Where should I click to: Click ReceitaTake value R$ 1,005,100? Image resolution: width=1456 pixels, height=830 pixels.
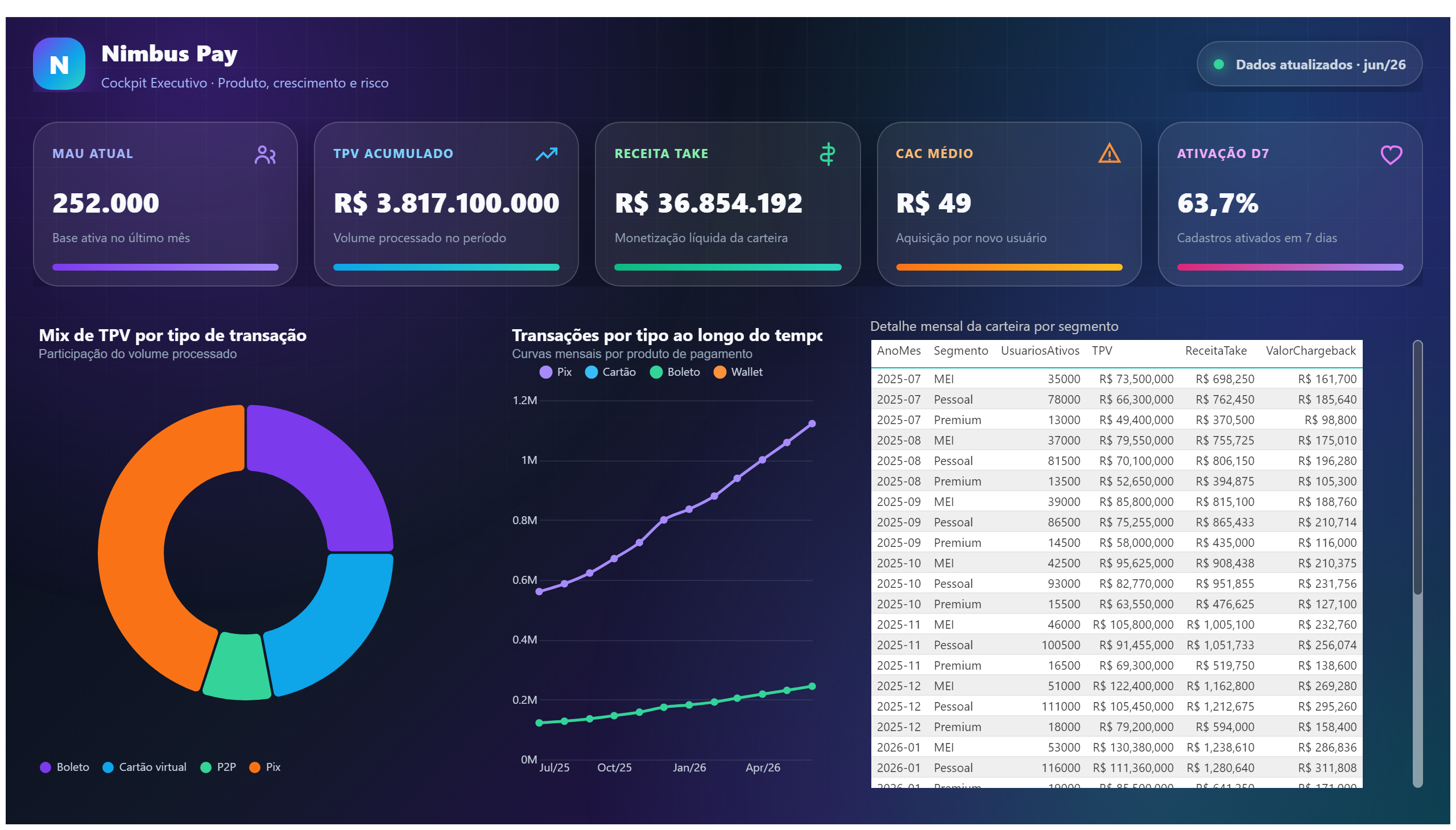tap(1221, 625)
